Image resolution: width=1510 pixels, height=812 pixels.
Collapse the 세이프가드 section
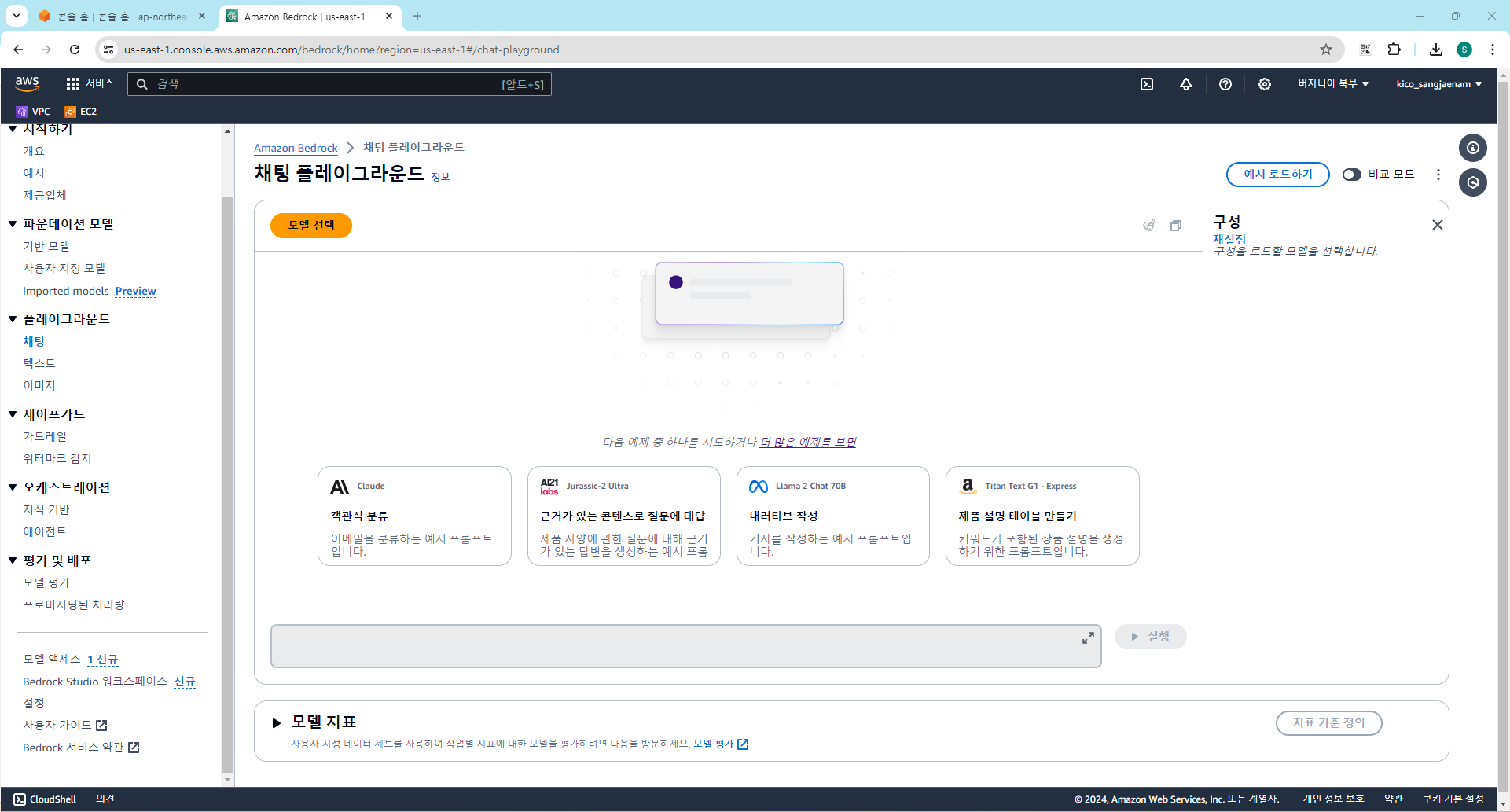[x=12, y=413]
